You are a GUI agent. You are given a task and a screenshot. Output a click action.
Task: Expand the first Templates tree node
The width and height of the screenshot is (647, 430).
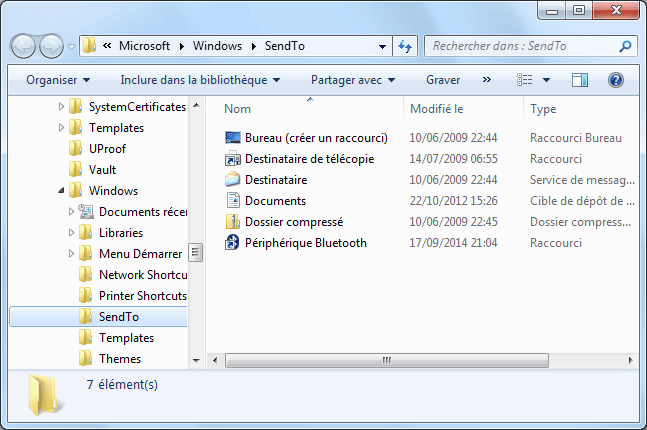point(61,128)
